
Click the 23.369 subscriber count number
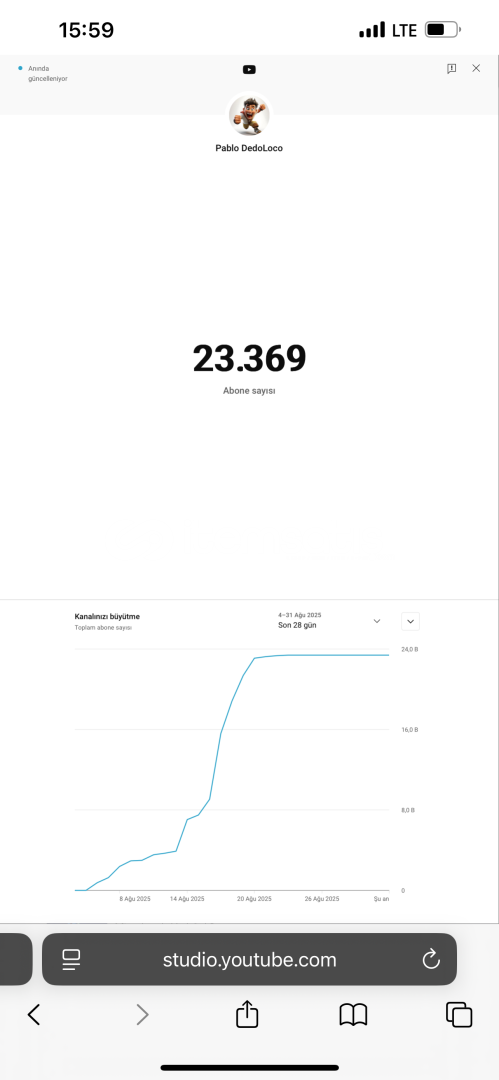(249, 359)
